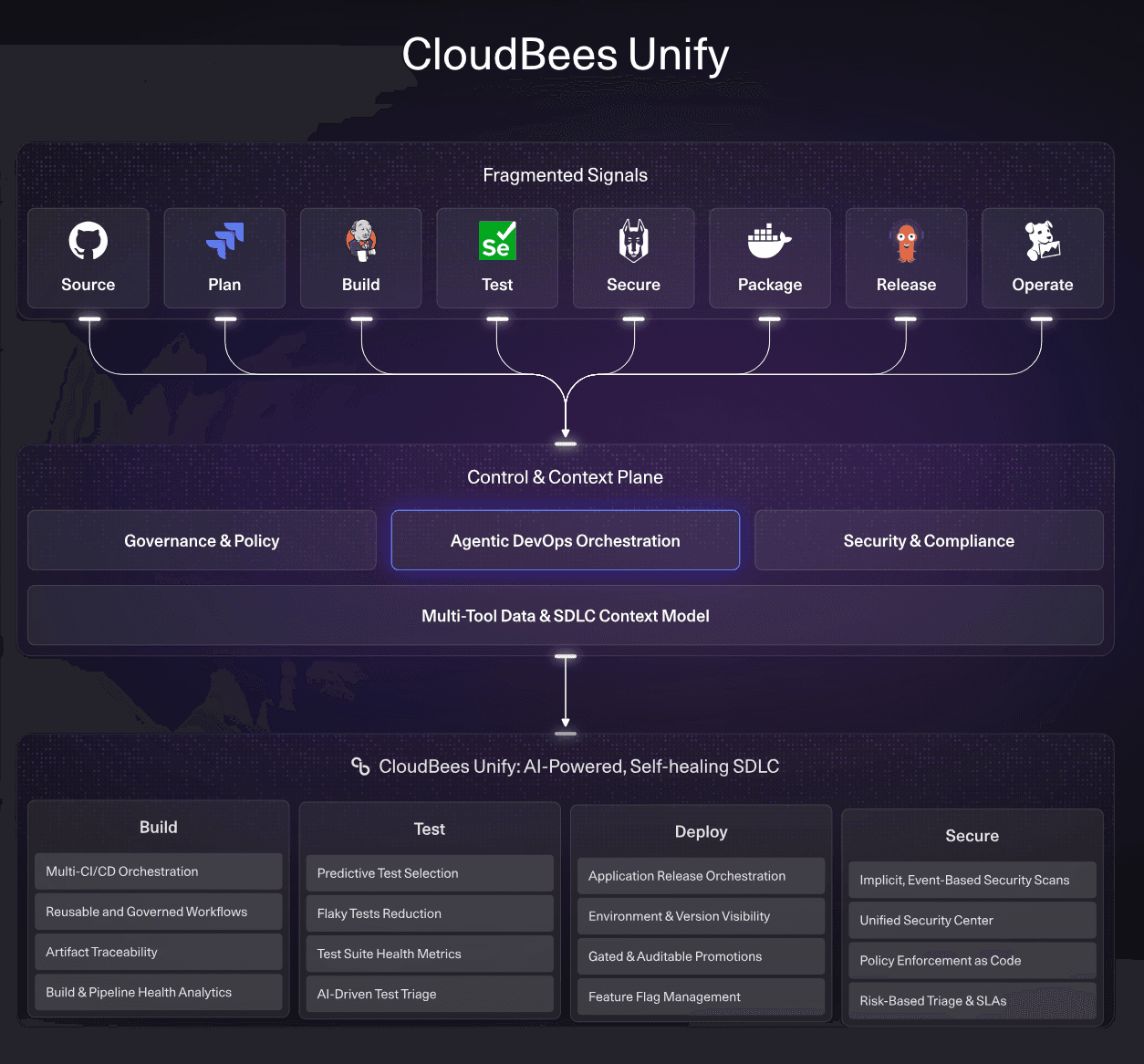Select Test Suite Health Metrics item
Viewport: 1144px width, 1064px height.
pyautogui.click(x=430, y=954)
